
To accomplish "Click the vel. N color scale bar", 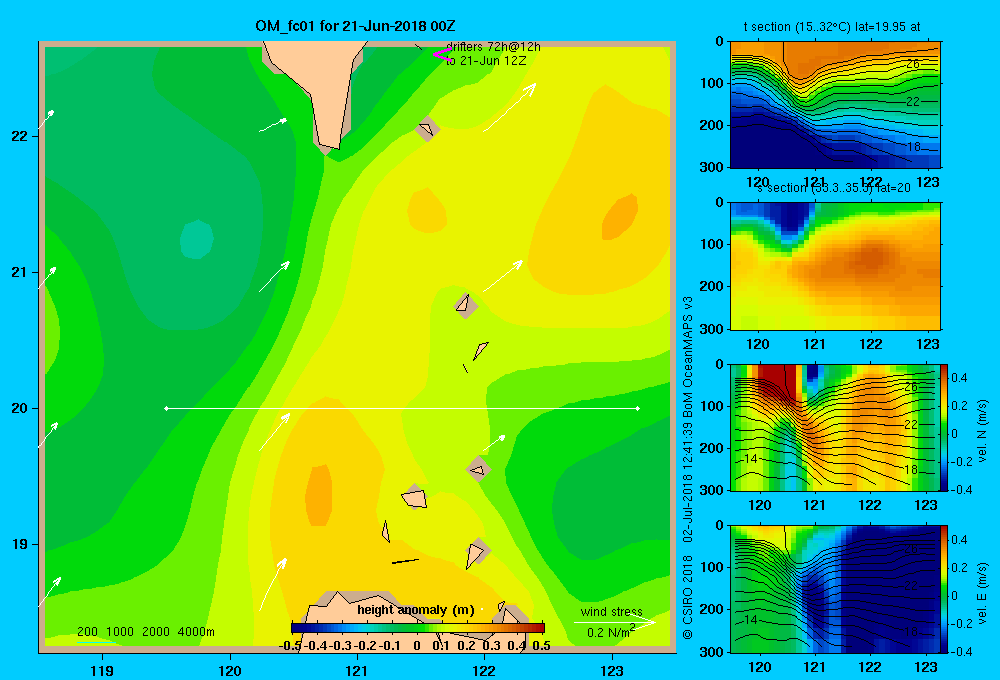I will (x=945, y=427).
